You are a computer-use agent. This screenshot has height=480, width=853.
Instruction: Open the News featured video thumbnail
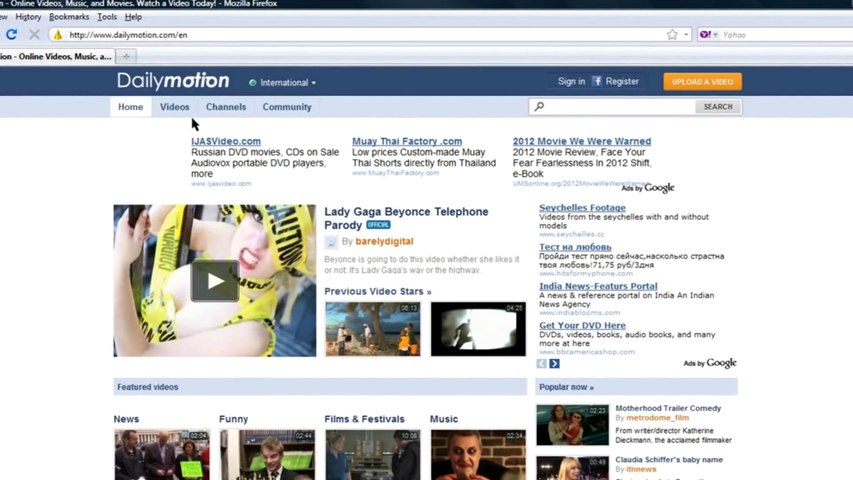point(162,455)
